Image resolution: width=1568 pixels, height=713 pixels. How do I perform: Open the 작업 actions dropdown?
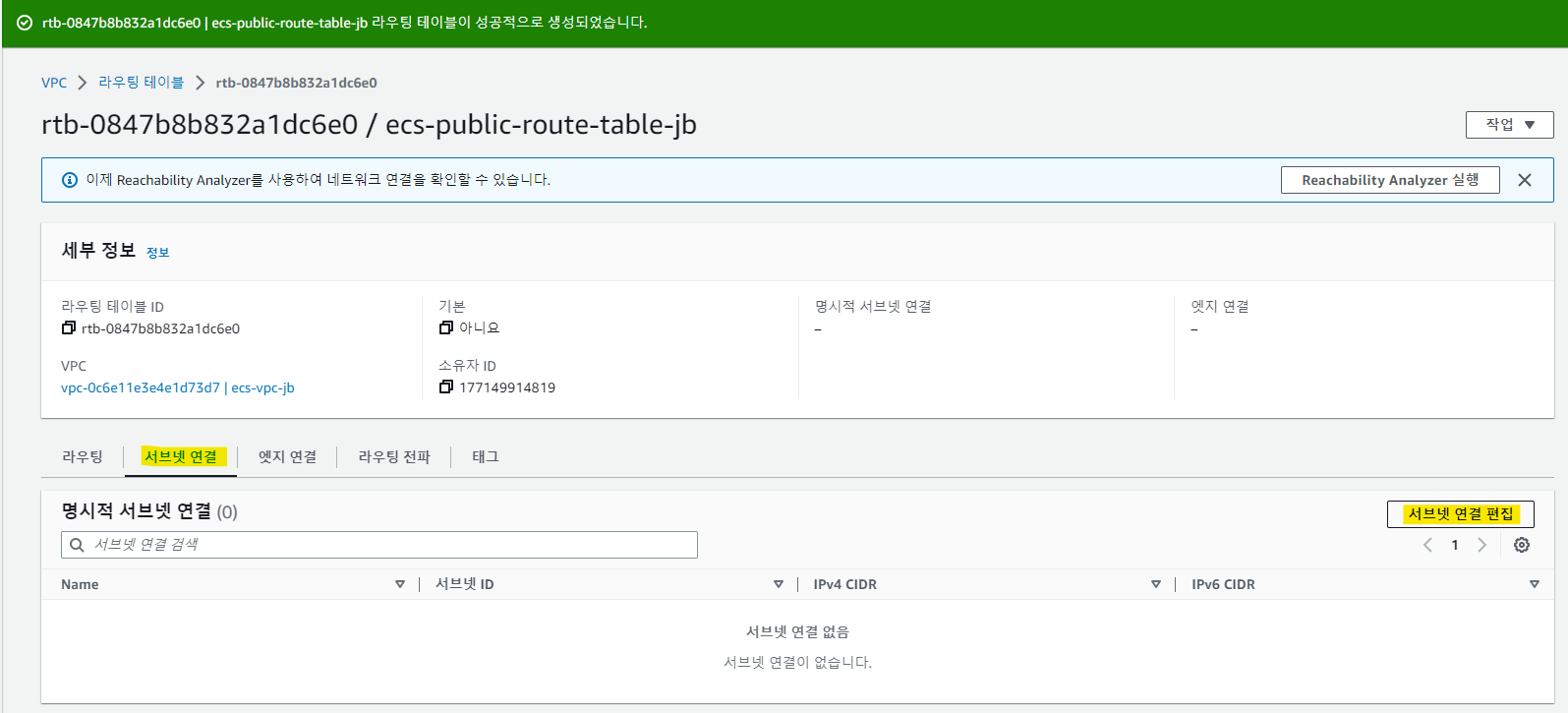pyautogui.click(x=1509, y=125)
